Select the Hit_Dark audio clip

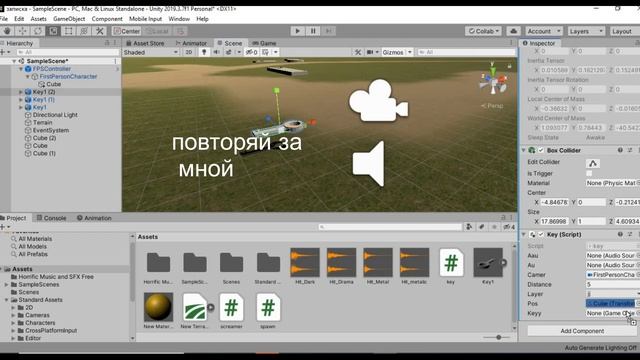305,266
